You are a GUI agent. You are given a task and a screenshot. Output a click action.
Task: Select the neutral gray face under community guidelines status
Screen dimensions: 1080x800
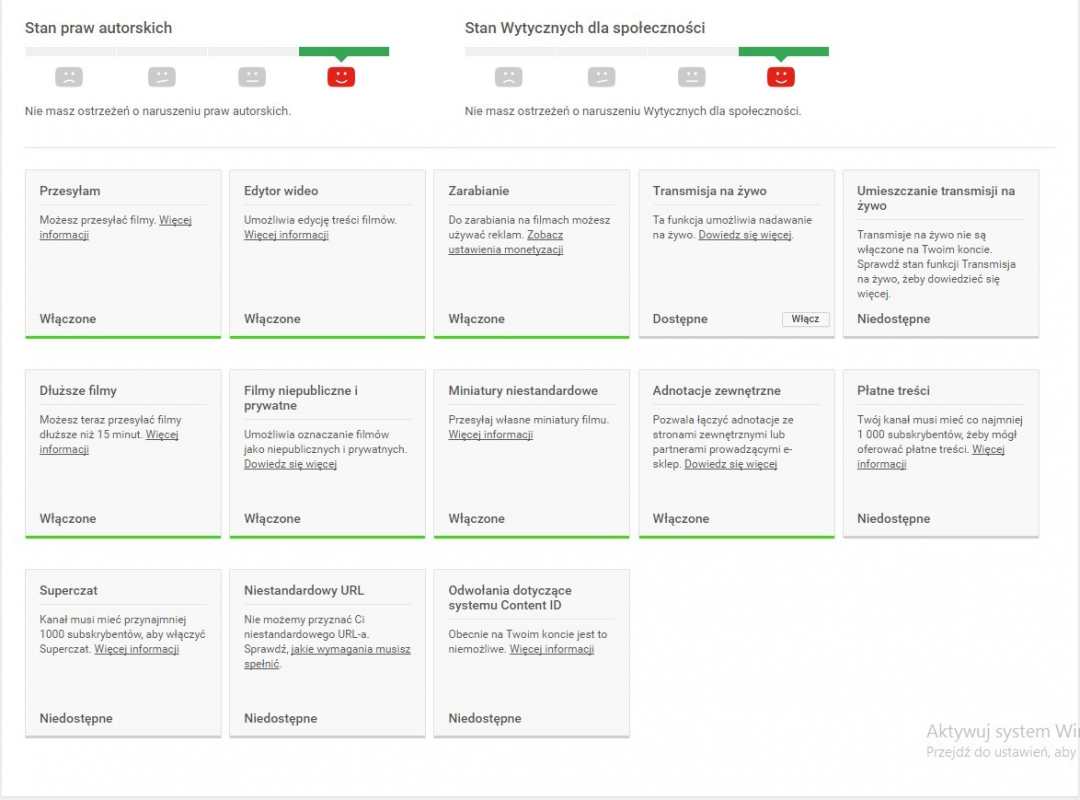[692, 77]
